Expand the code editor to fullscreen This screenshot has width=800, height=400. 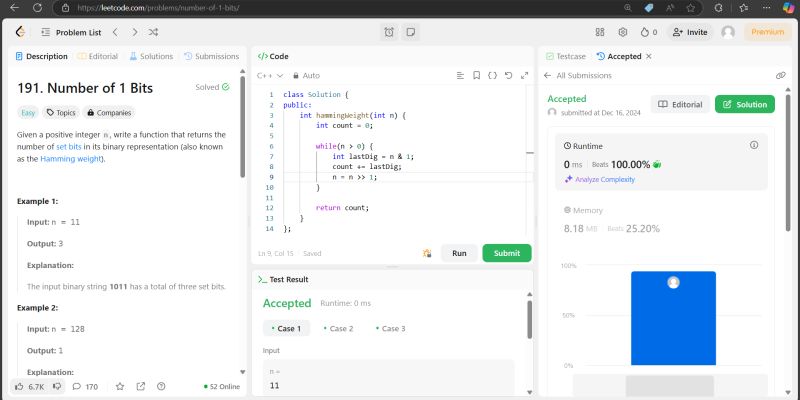point(524,76)
